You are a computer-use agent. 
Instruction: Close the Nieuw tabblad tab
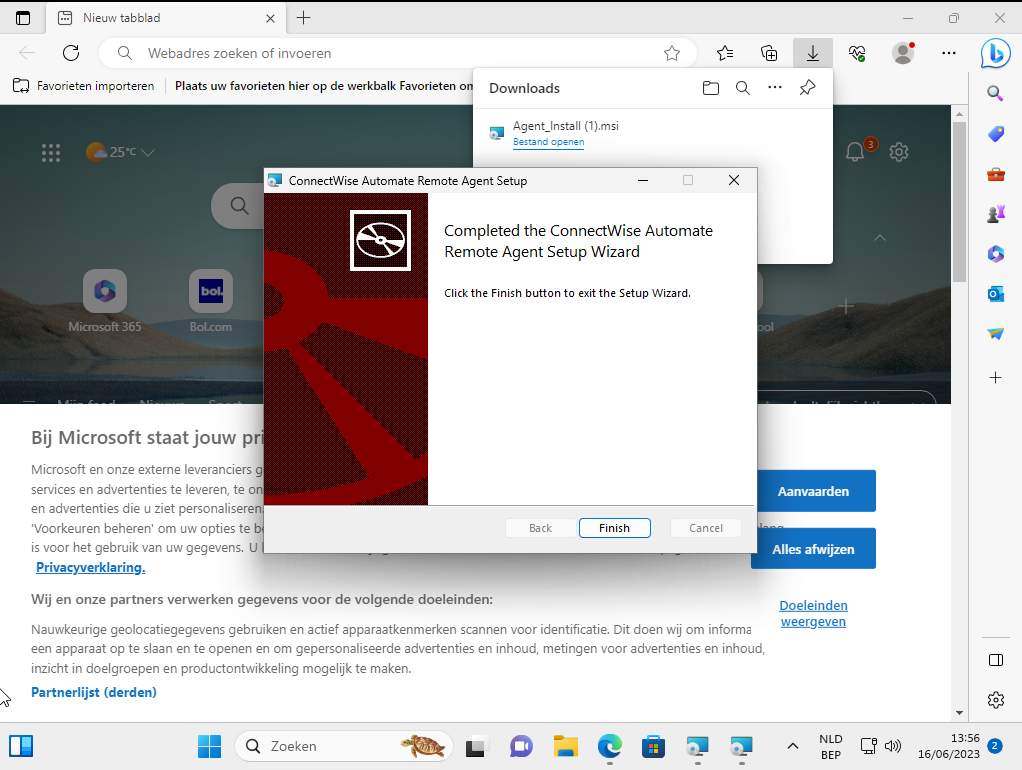pyautogui.click(x=270, y=18)
